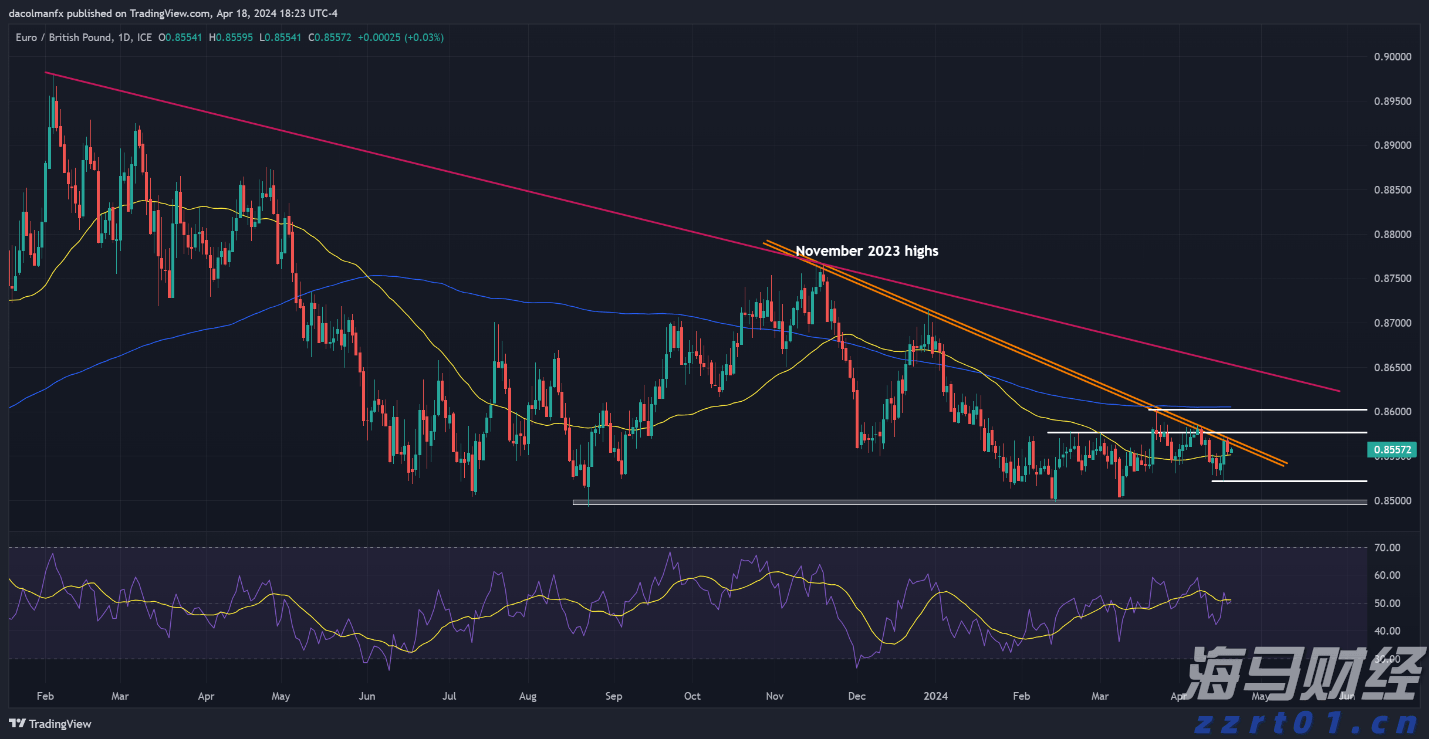Screen dimensions: 1429x739
Task: Click the Nov label on time axis
Action: tap(776, 695)
